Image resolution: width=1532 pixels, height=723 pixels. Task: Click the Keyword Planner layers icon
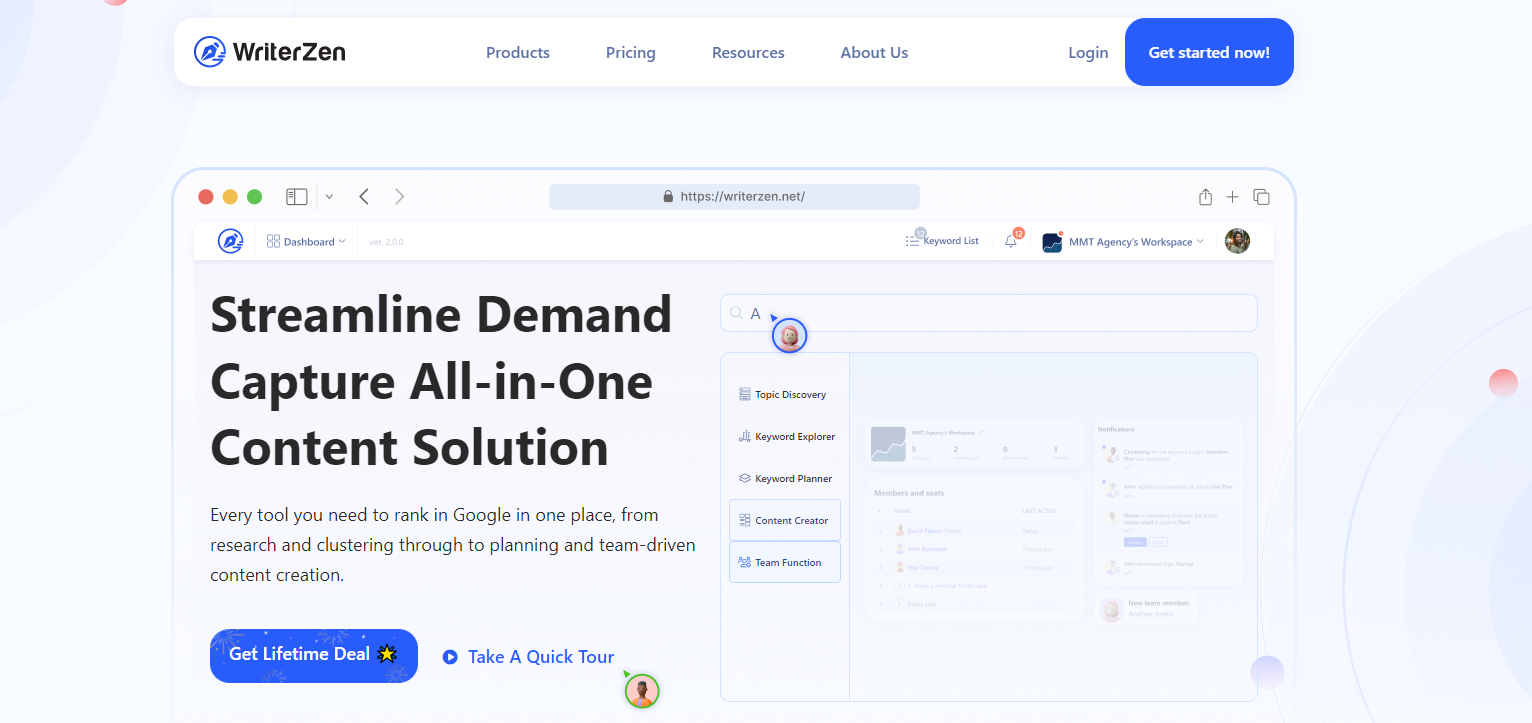745,479
